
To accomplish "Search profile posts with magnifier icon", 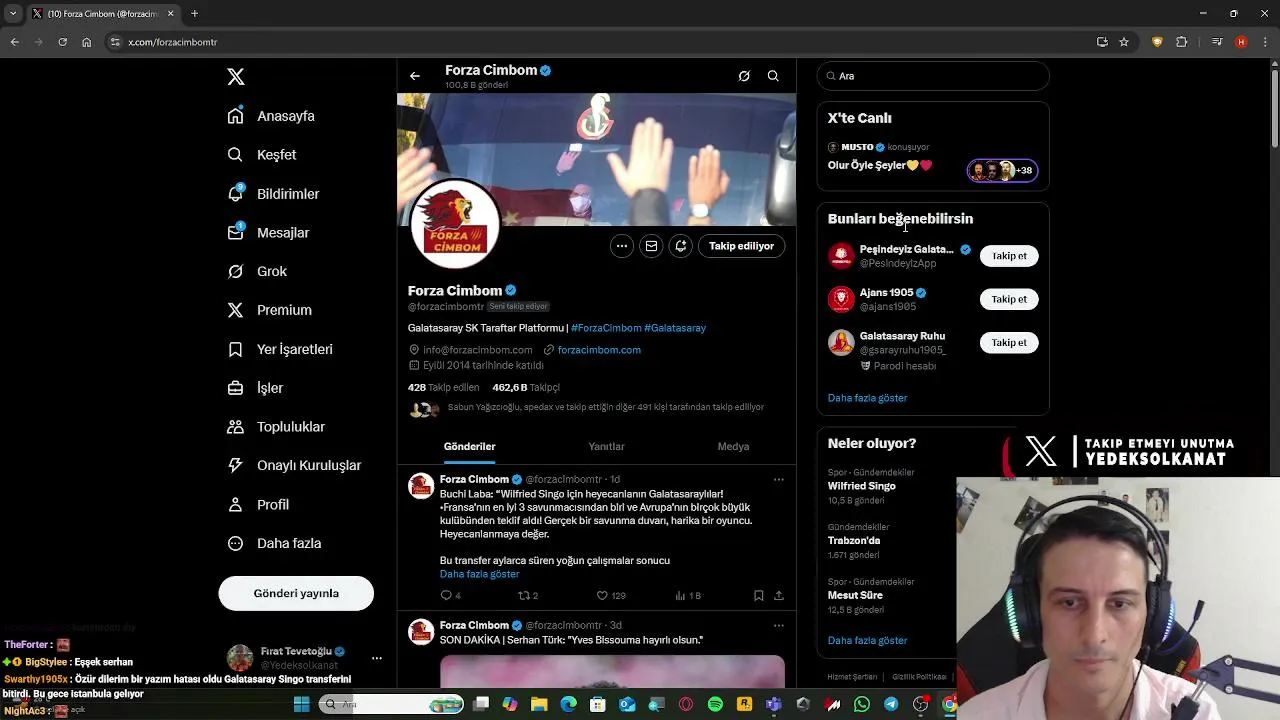I will pyautogui.click(x=773, y=76).
